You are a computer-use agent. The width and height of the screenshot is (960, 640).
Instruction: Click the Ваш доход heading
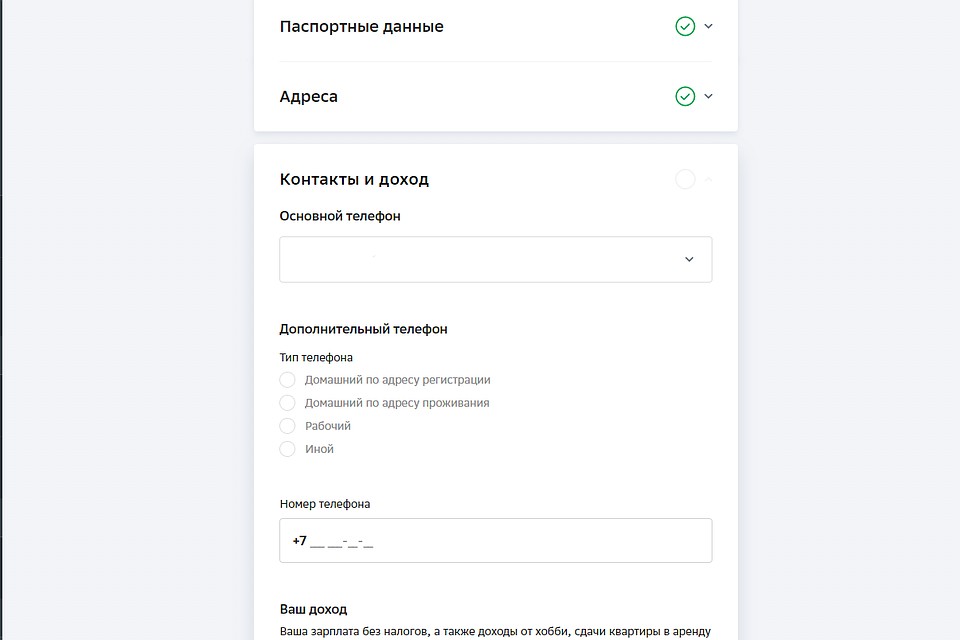click(313, 609)
